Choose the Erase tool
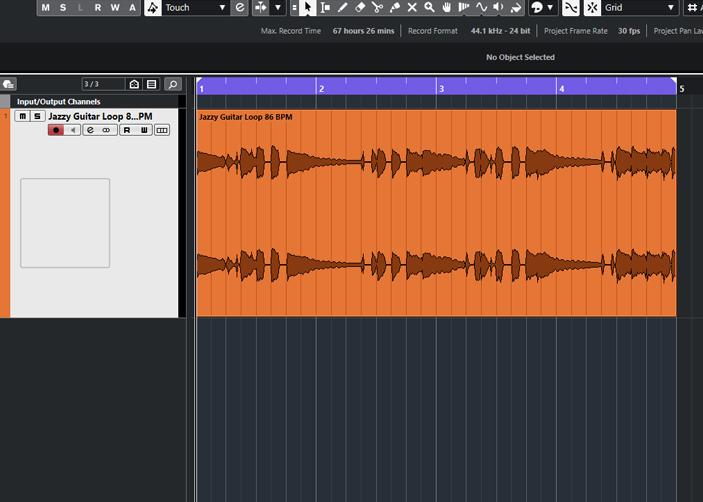The height and width of the screenshot is (502, 703). (360, 8)
